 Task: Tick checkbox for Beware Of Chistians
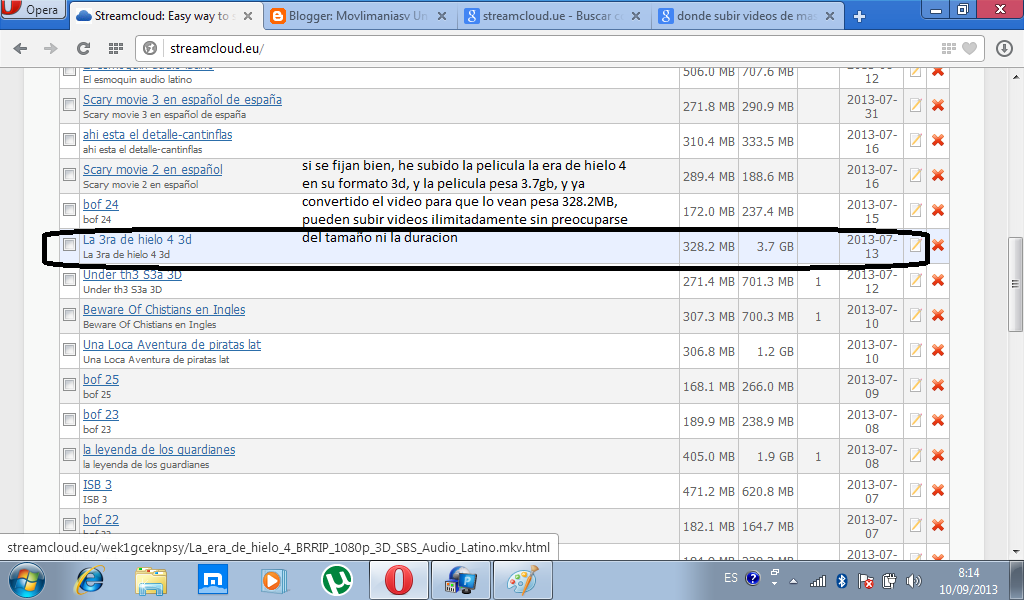point(69,314)
